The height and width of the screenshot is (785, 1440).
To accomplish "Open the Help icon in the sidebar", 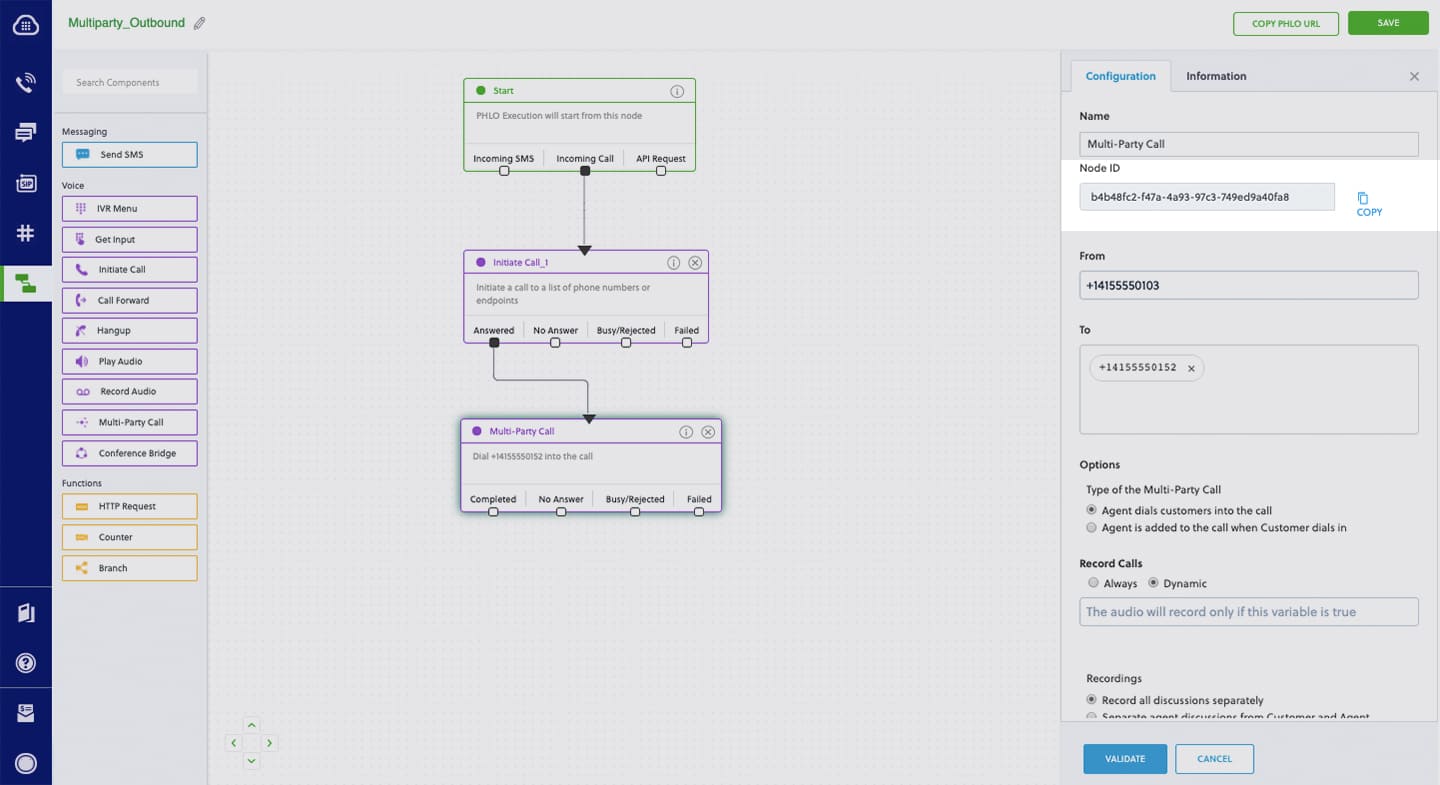I will (26, 662).
